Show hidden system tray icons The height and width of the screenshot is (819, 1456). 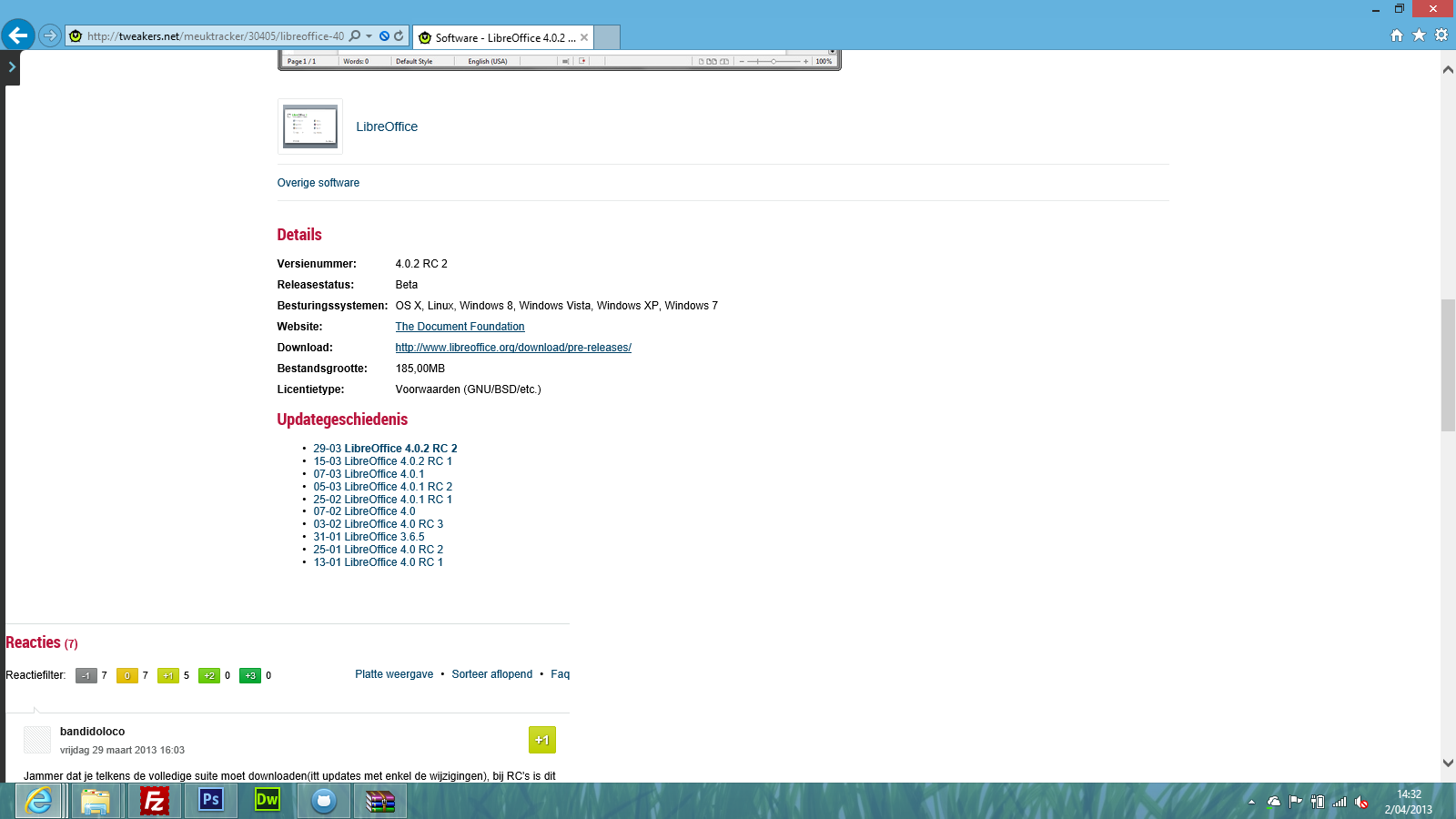1252,802
